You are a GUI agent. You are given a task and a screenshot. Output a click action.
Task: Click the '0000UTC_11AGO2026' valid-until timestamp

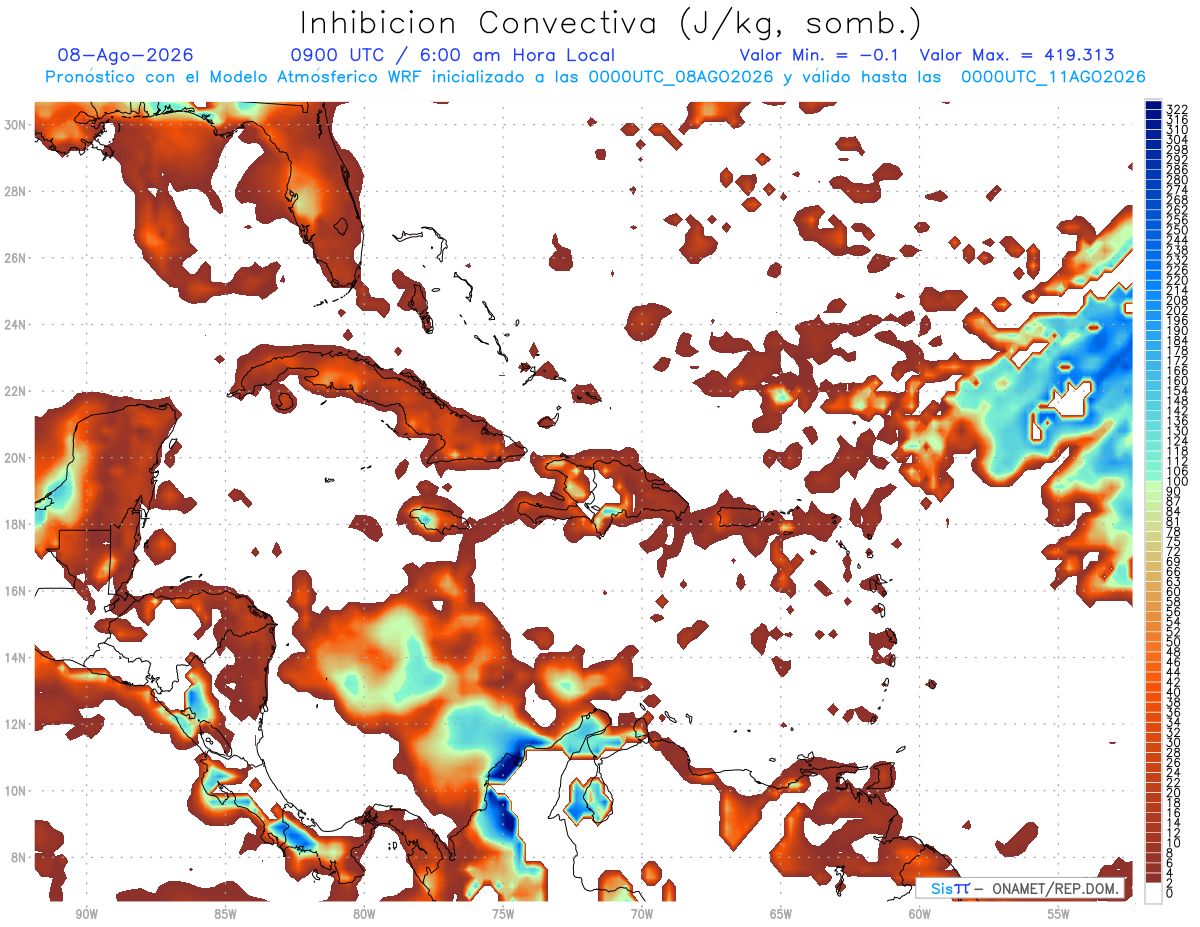[1053, 77]
